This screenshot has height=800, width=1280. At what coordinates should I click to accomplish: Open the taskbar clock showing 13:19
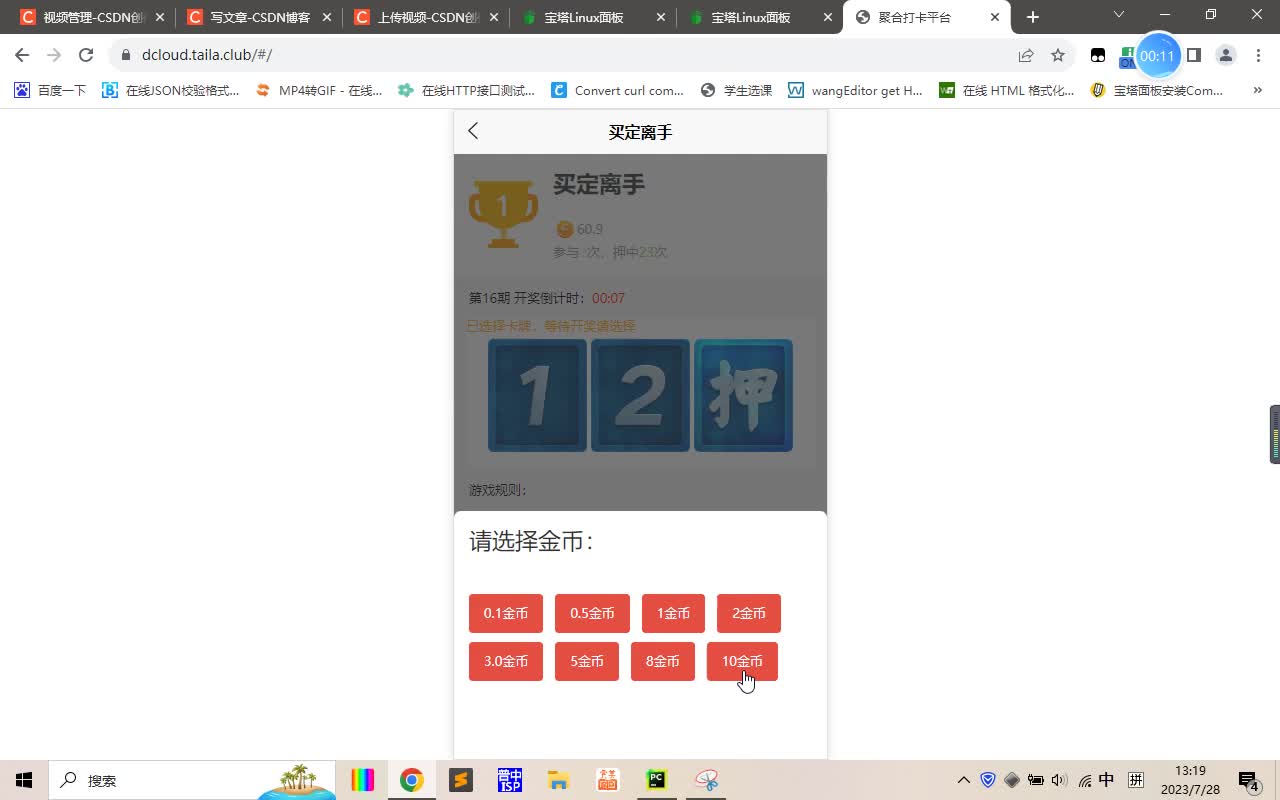(1190, 780)
